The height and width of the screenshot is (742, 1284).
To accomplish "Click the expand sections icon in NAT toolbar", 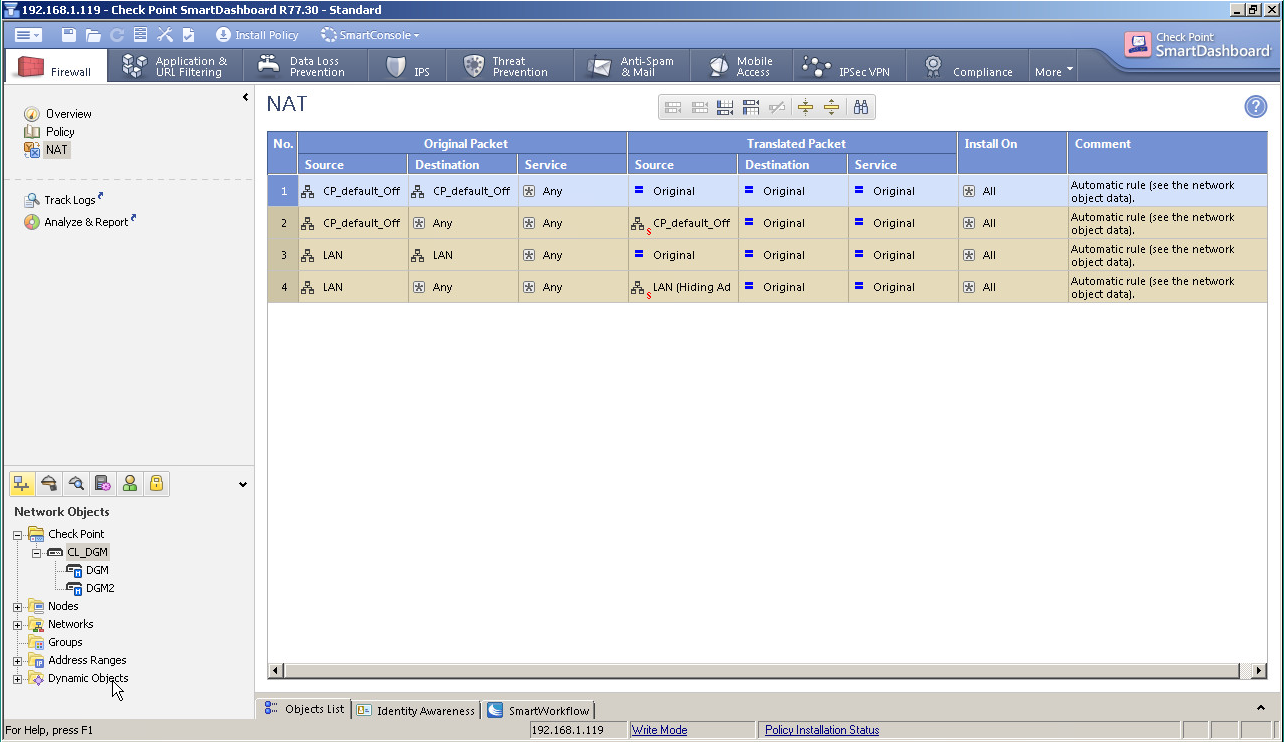I will coord(831,107).
